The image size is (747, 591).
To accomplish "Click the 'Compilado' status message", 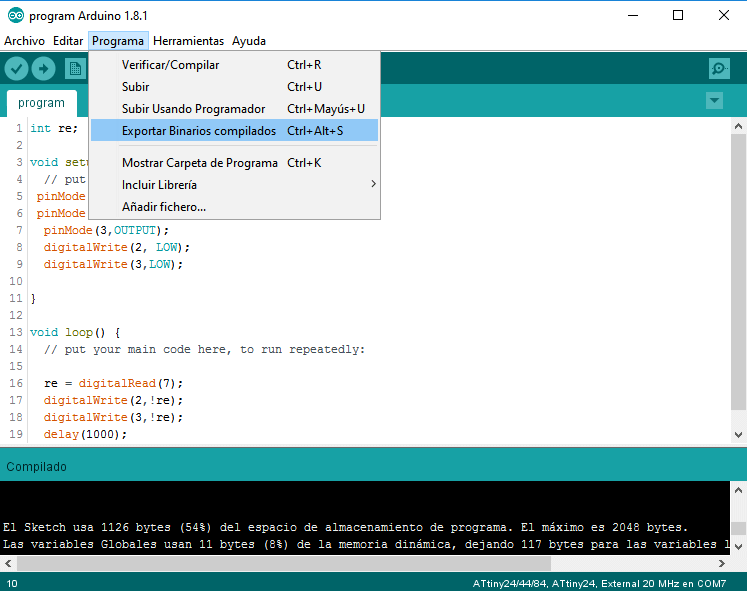I will pos(37,467).
